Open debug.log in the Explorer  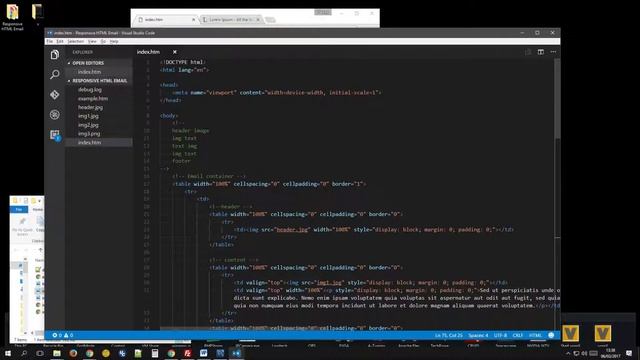click(90, 89)
